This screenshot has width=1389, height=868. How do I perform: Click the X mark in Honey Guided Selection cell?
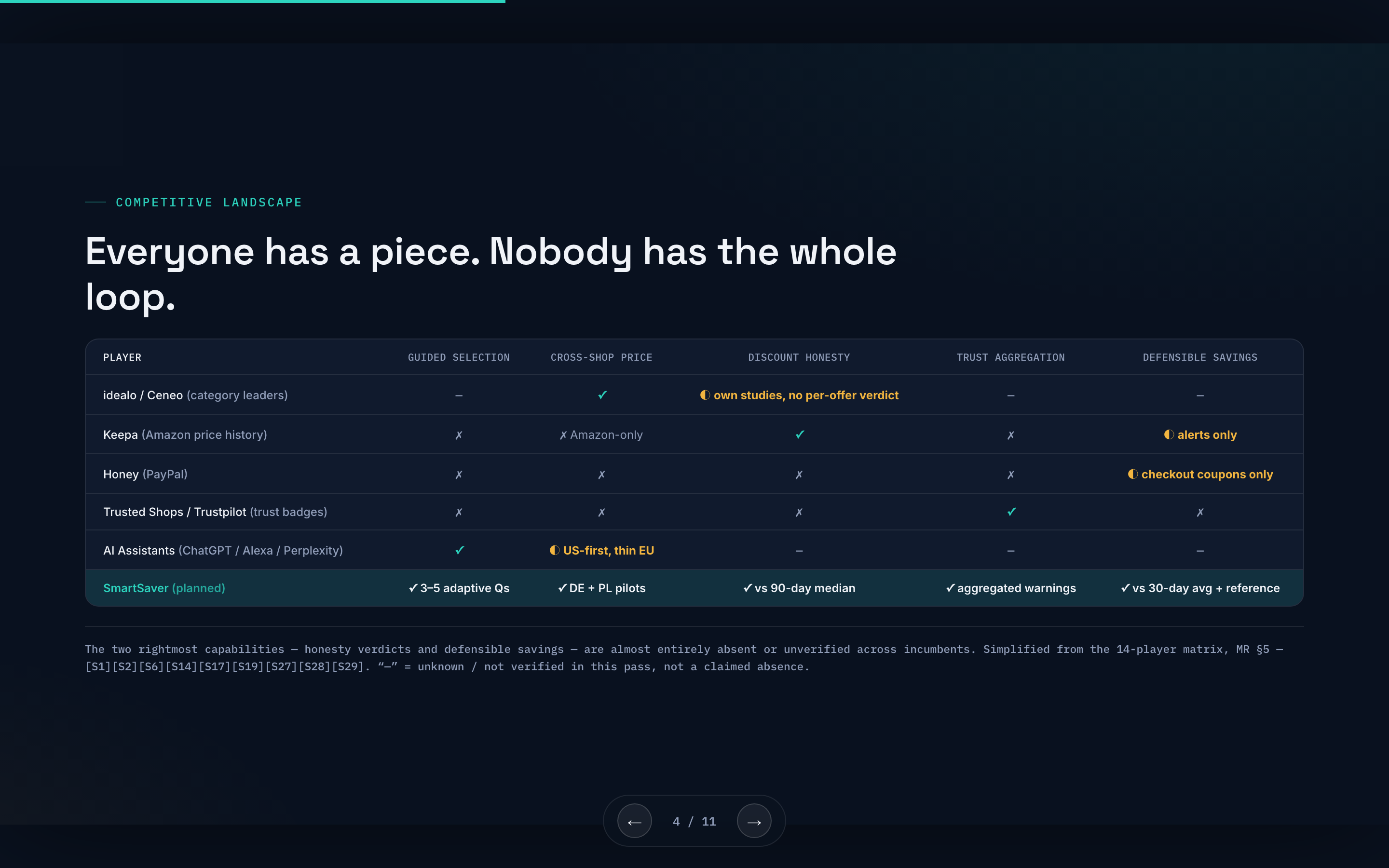point(459,475)
